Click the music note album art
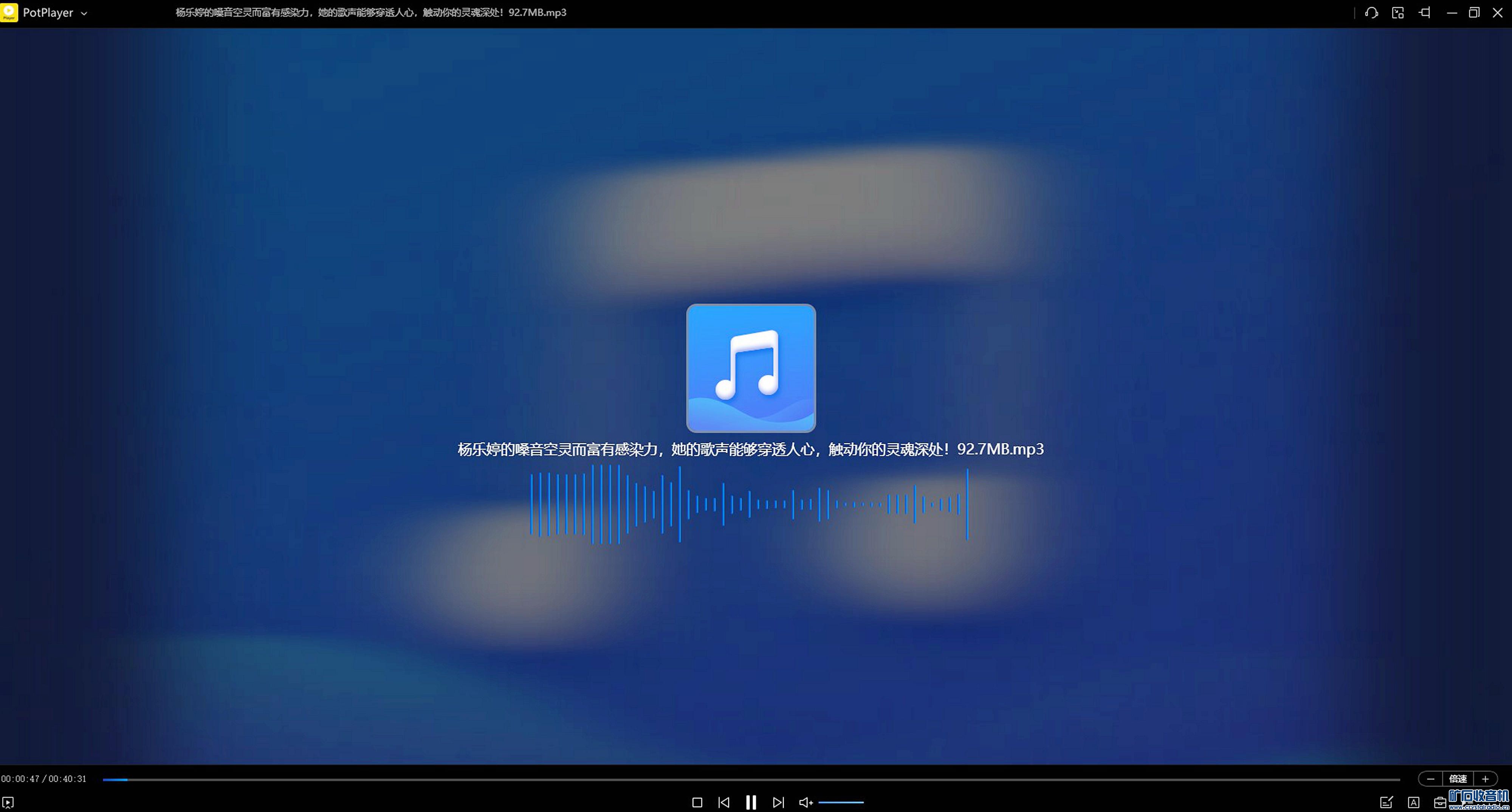This screenshot has width=1512, height=812. (751, 368)
